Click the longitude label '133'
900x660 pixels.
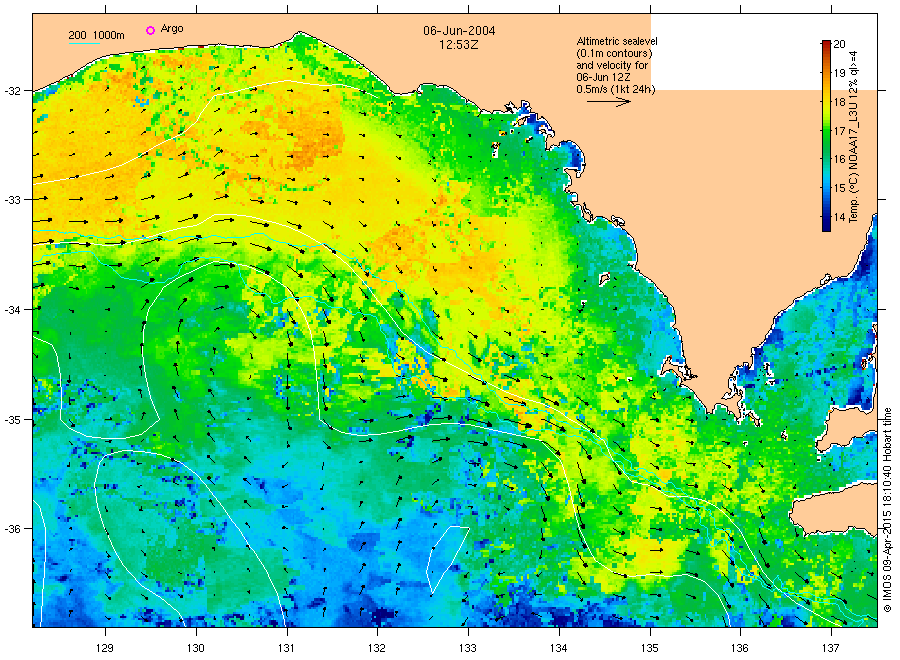468,648
